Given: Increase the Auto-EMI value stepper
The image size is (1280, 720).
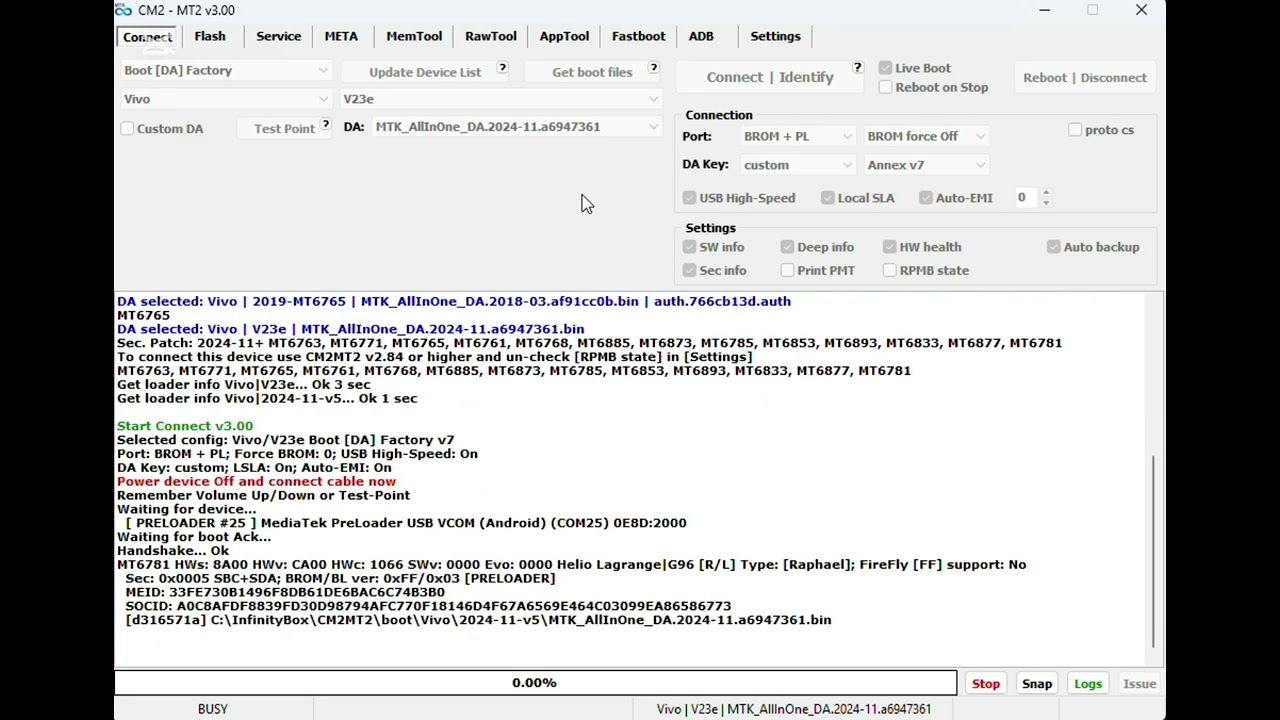Looking at the screenshot, I should click(x=1046, y=193).
